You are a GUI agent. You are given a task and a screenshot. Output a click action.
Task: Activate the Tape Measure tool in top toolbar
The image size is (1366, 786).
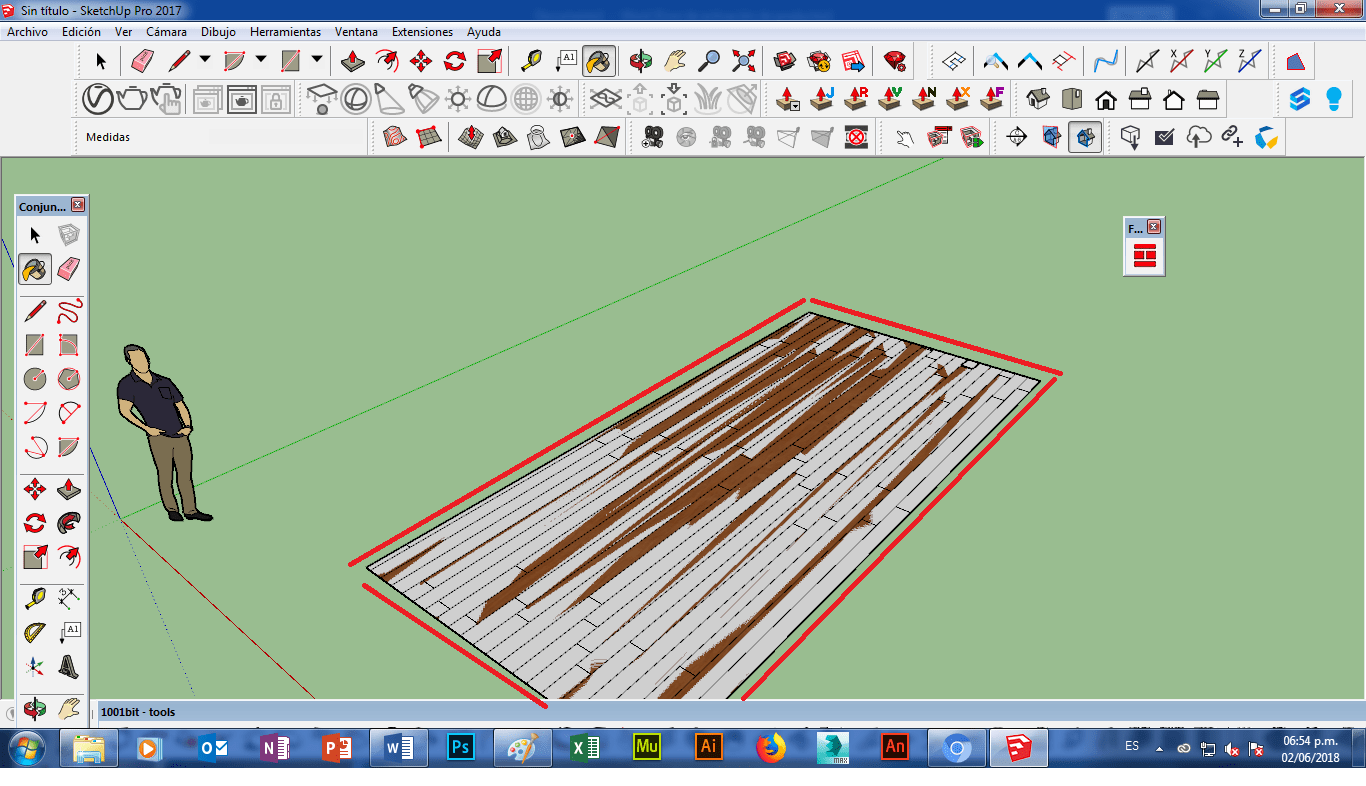coord(532,61)
